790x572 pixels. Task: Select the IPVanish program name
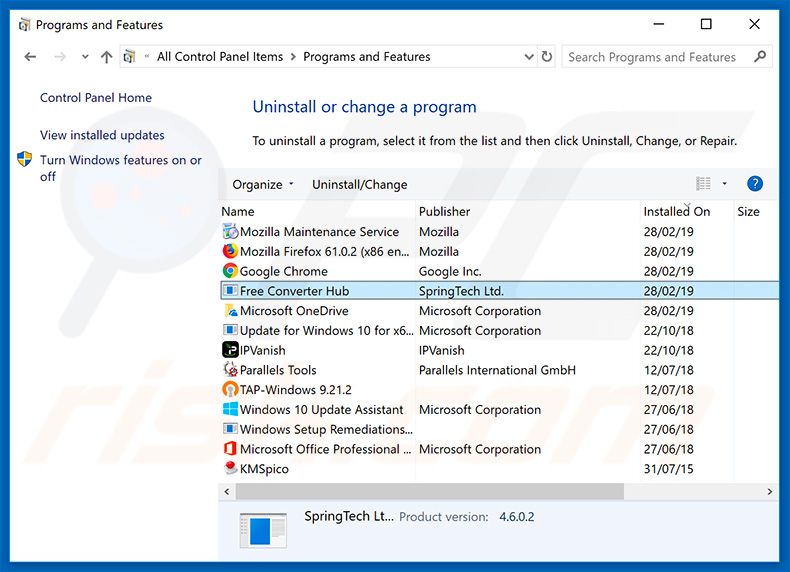pyautogui.click(x=262, y=350)
